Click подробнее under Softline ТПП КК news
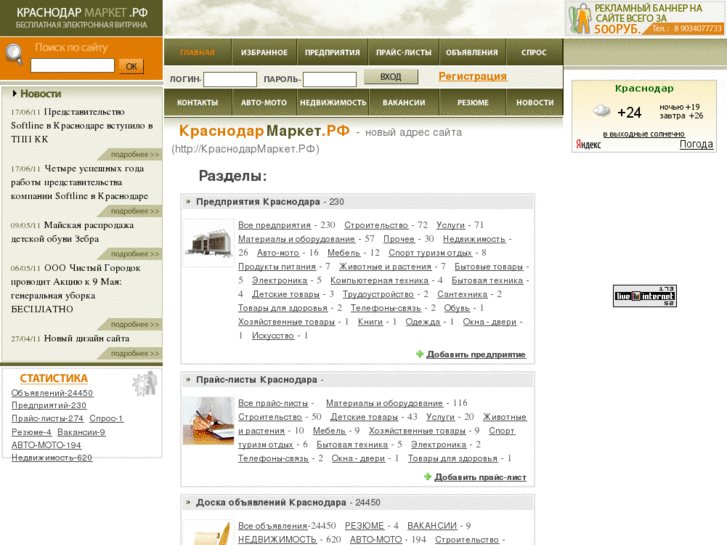Image resolution: width=727 pixels, height=545 pixels. pos(134,154)
